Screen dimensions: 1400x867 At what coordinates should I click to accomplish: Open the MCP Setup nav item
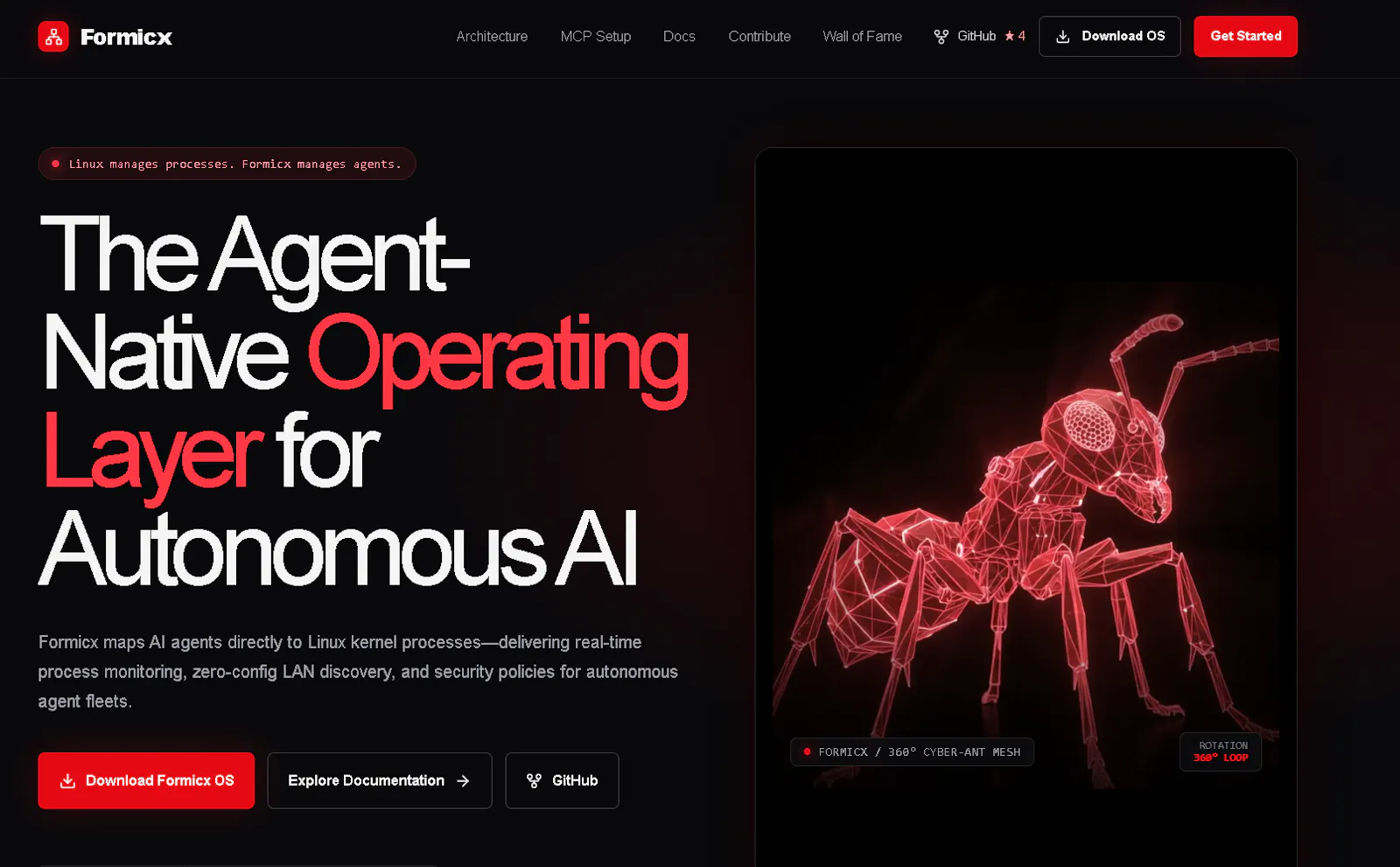coord(596,37)
